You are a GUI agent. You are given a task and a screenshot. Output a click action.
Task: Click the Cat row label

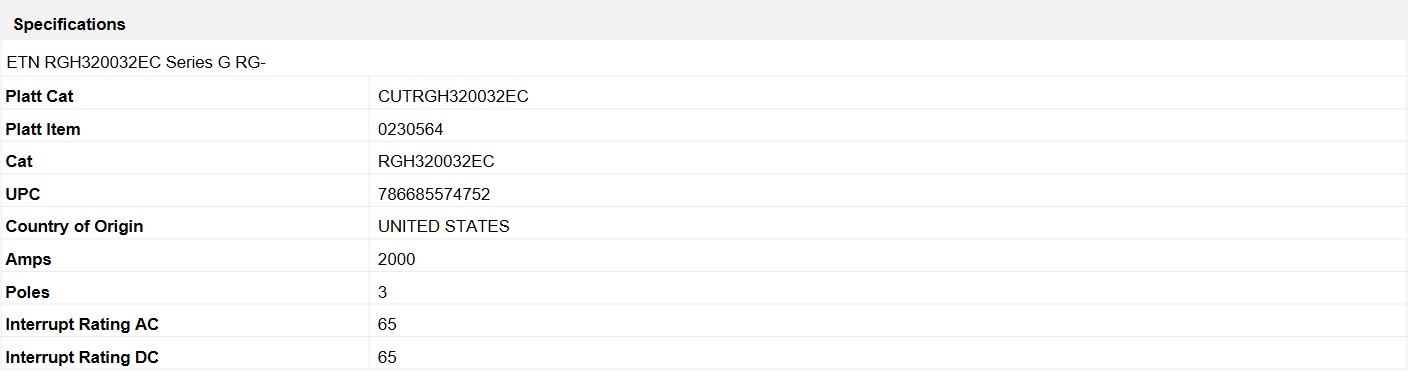19,161
